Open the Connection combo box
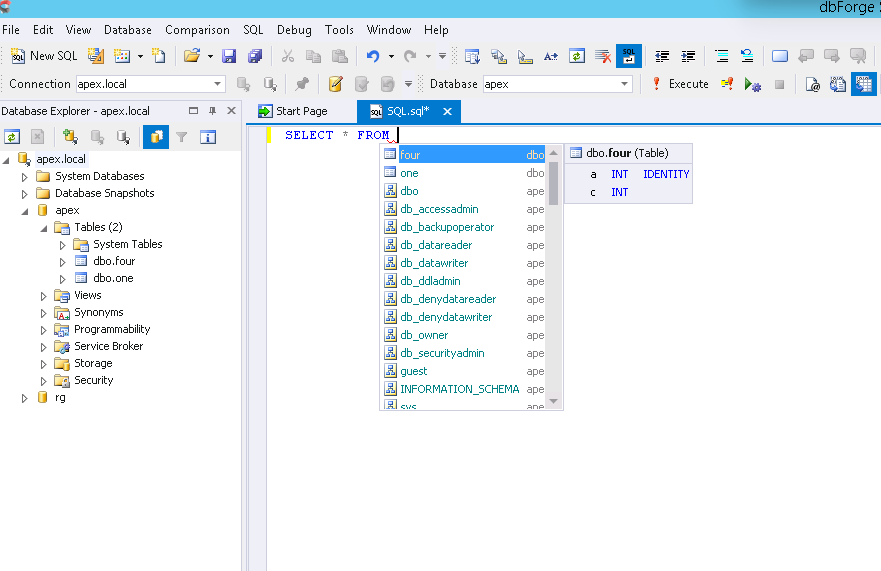This screenshot has height=571, width=881. pyautogui.click(x=151, y=84)
